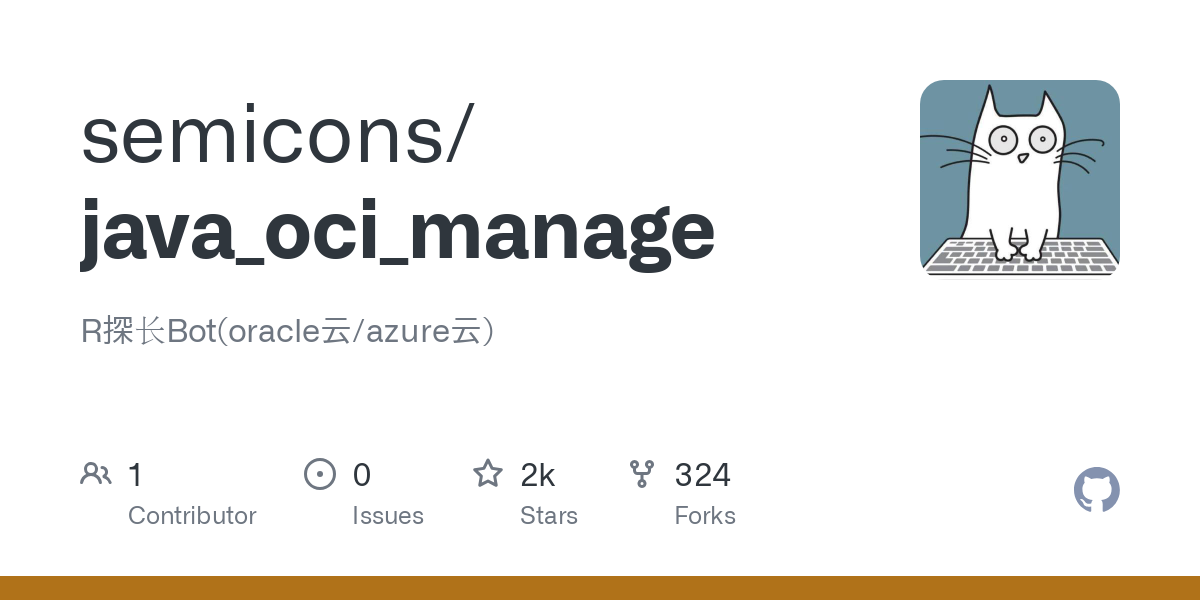Click the Issues circle-dot icon

319,474
